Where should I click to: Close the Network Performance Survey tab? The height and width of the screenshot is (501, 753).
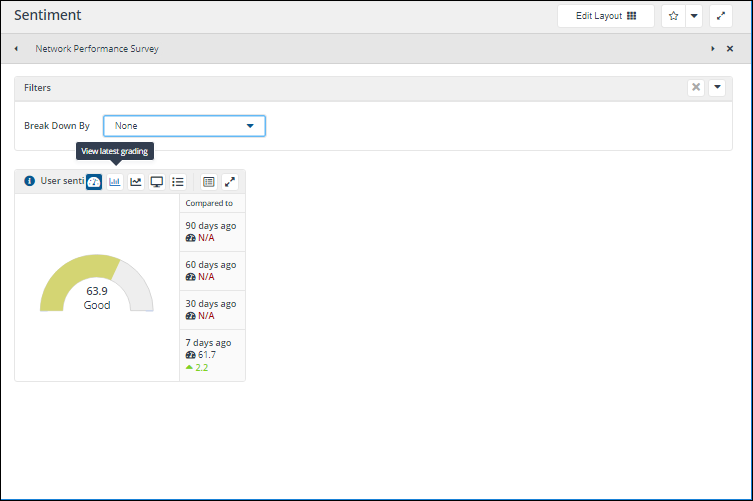tap(730, 48)
